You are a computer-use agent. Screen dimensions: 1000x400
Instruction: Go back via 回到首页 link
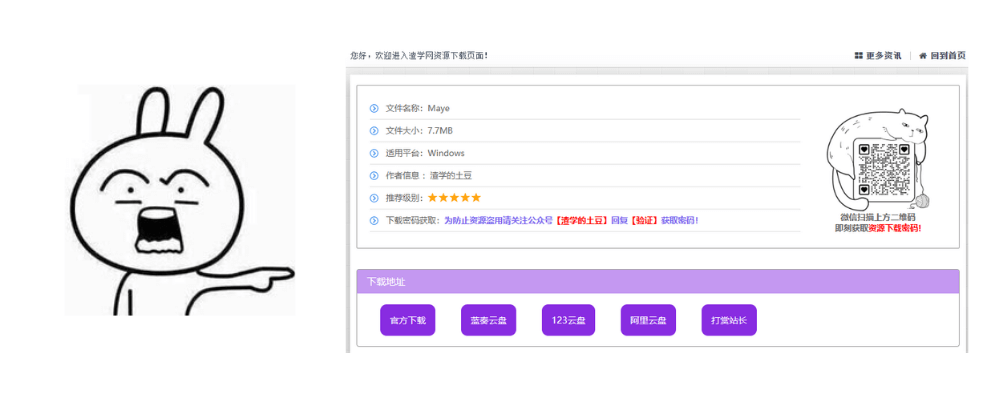click(948, 55)
